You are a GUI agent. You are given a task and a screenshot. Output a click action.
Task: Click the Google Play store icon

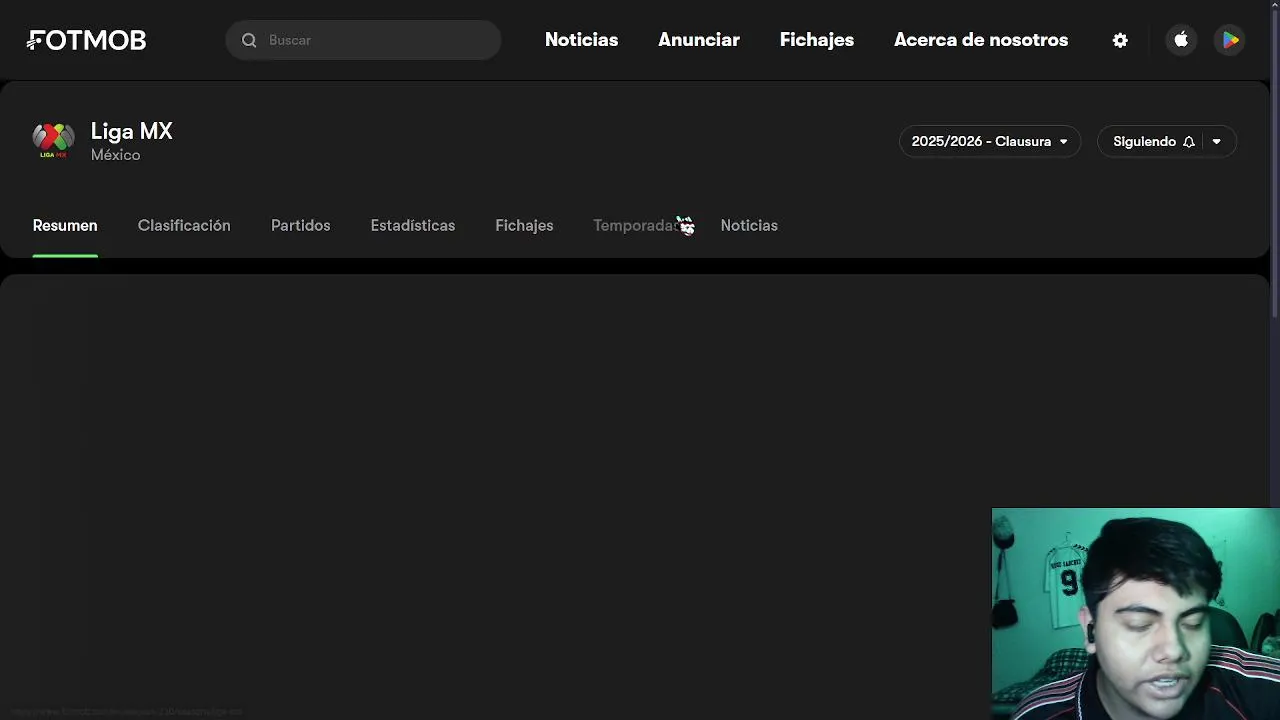[x=1230, y=40]
